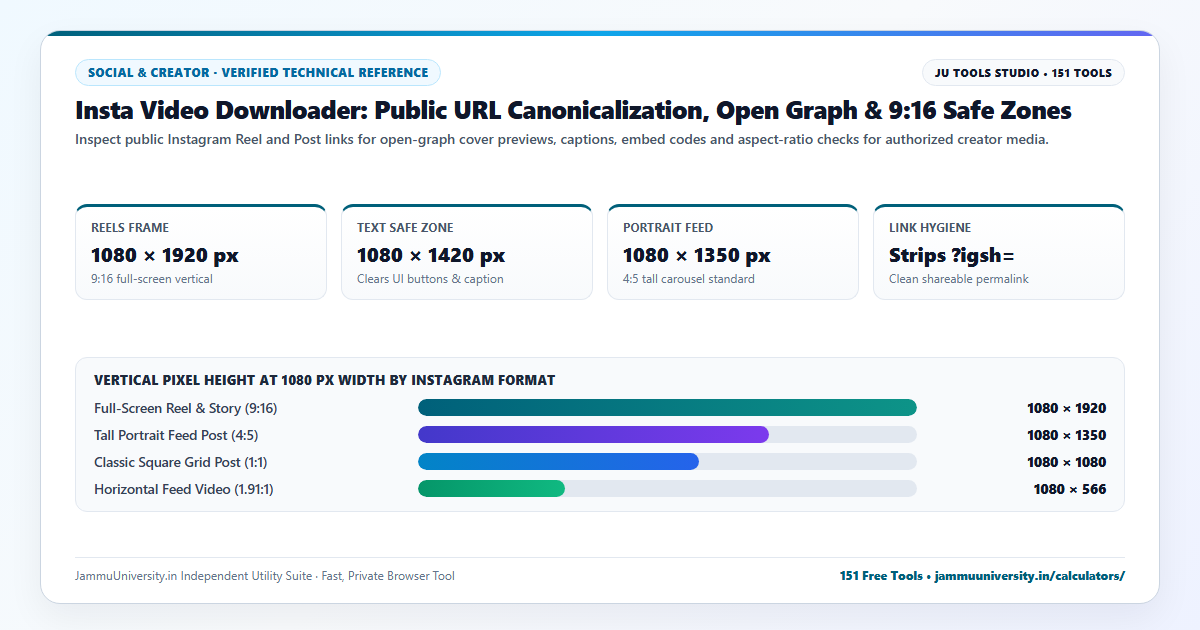The height and width of the screenshot is (630, 1200).
Task: Click the green Horizontal Feed Video bar
Action: point(491,488)
